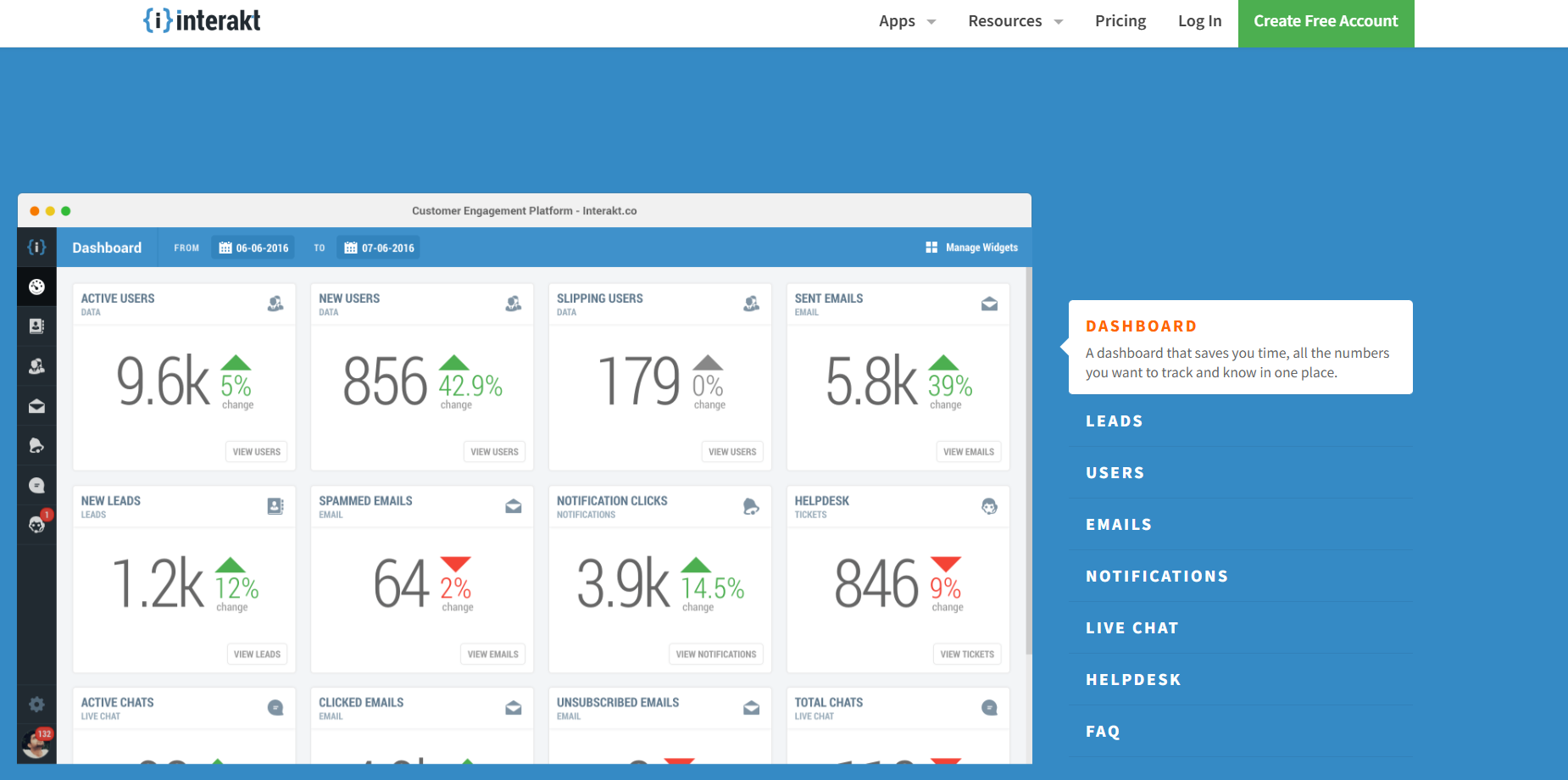The height and width of the screenshot is (780, 1568).
Task: Open the Leads sidebar icon
Action: 36,326
